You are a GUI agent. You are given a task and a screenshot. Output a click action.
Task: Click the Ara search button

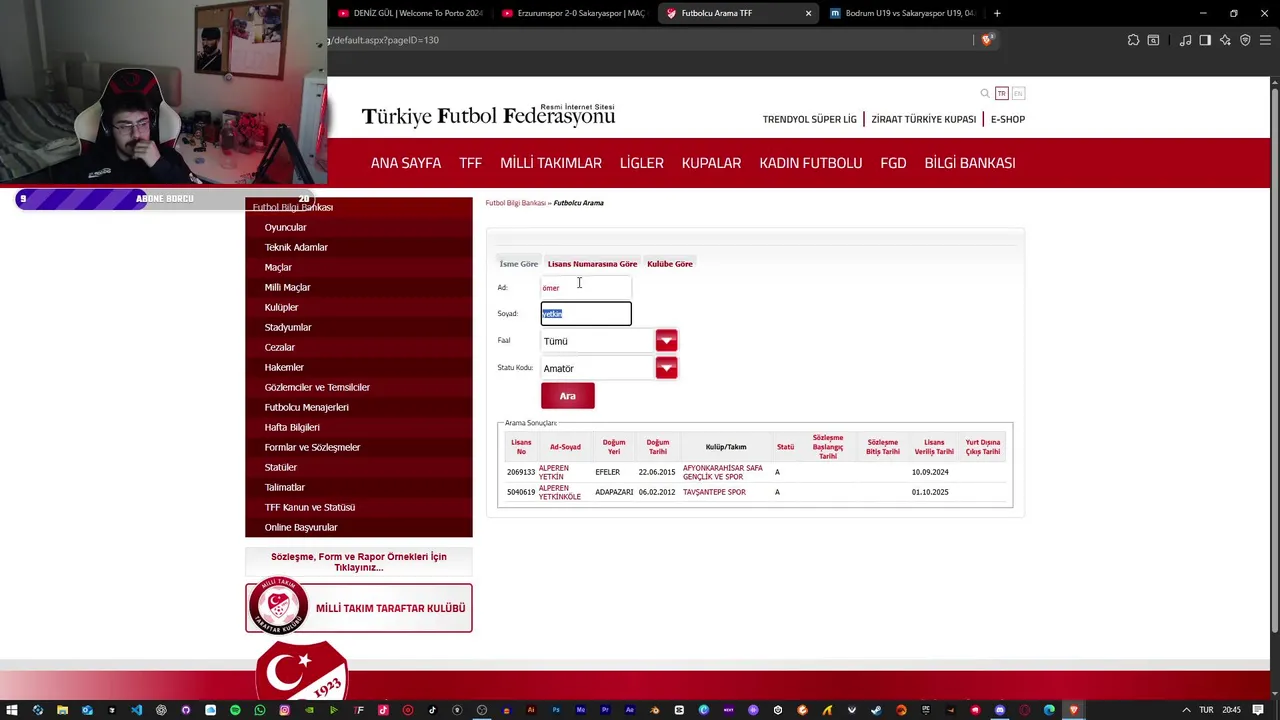[x=568, y=396]
